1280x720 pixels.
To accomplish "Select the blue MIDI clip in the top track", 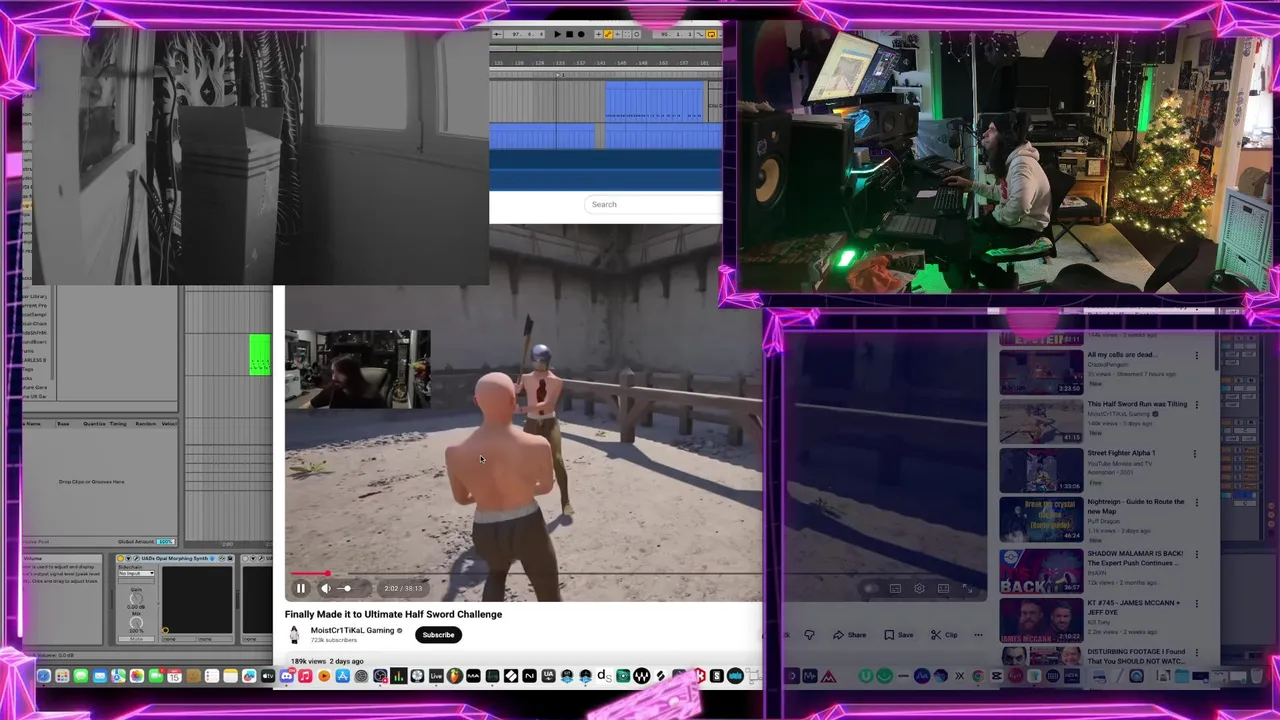I will pyautogui.click(x=655, y=101).
